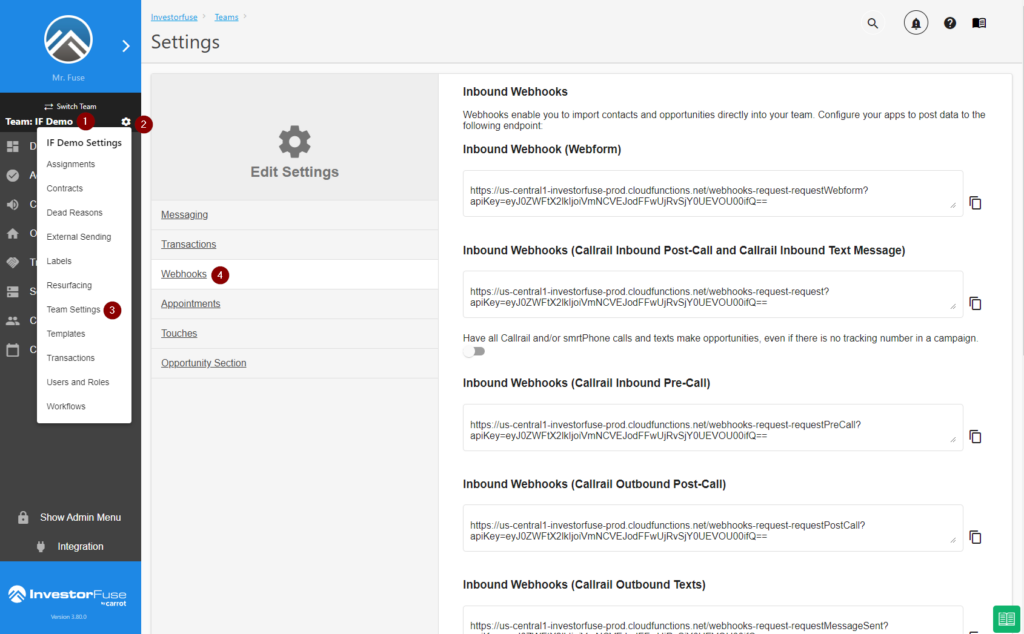The height and width of the screenshot is (634, 1024).
Task: Click the Webform webhook URL field
Action: [712, 193]
